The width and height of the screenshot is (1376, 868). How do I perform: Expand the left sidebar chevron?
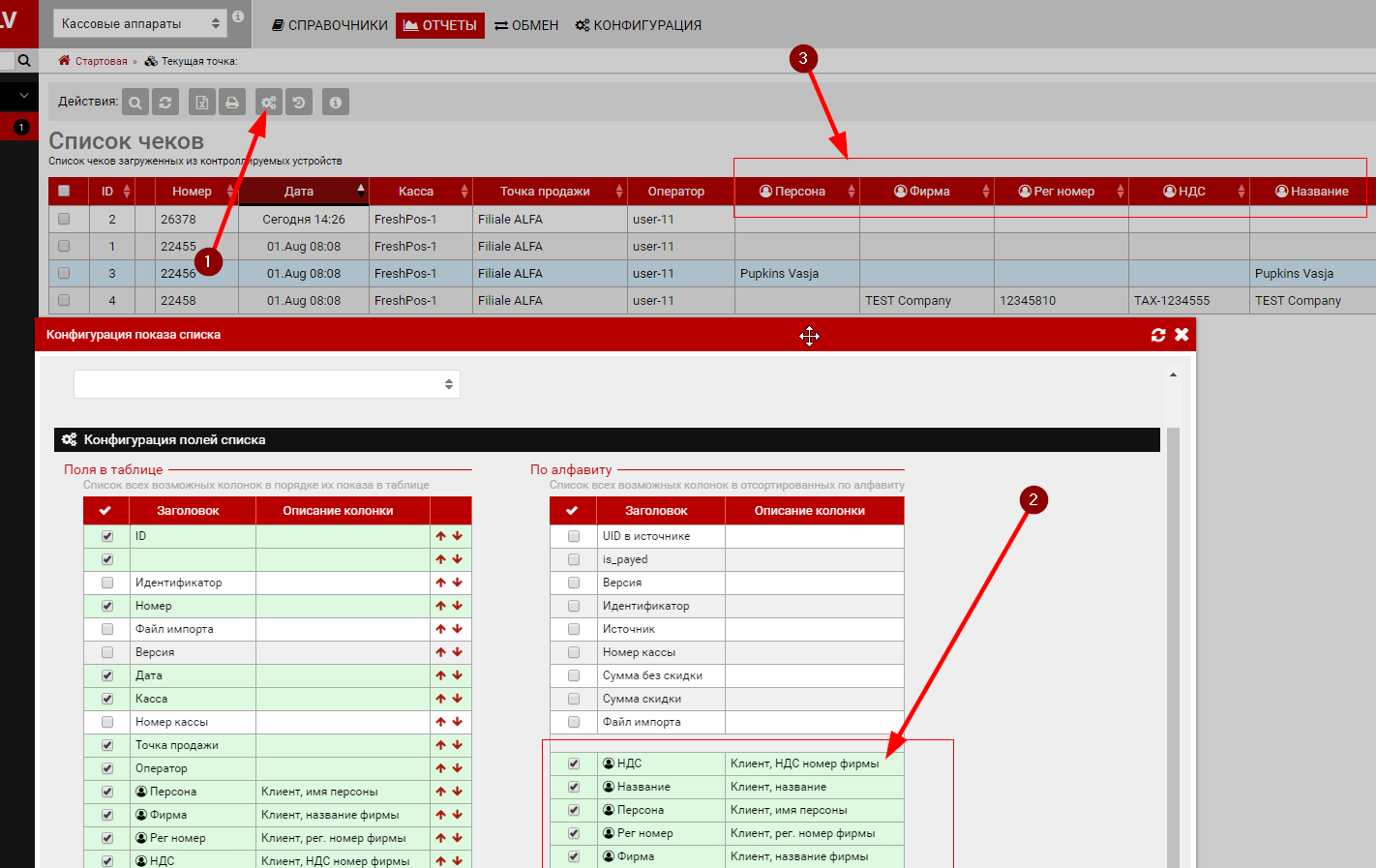pos(24,96)
